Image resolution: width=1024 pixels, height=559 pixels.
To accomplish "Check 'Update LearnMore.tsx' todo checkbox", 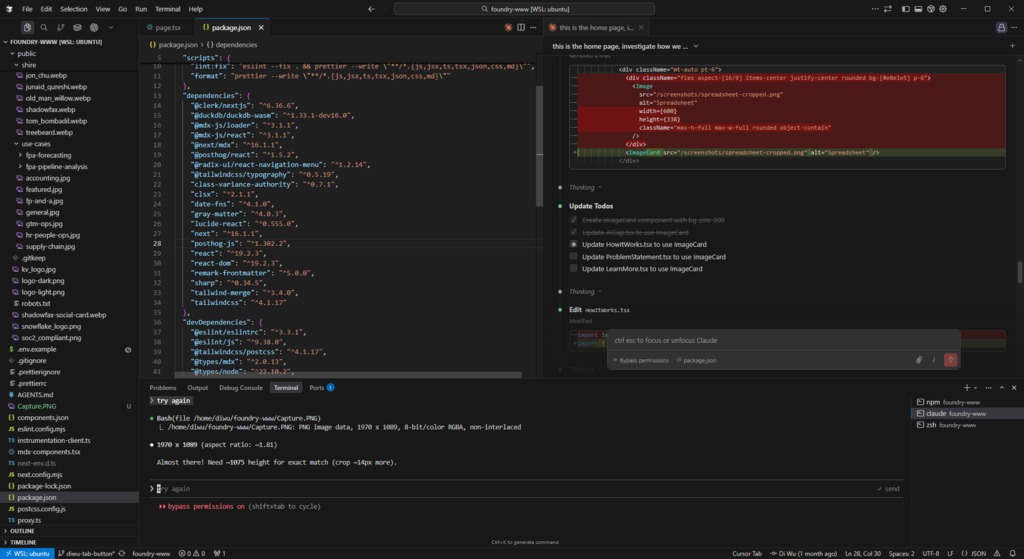I will pos(573,268).
